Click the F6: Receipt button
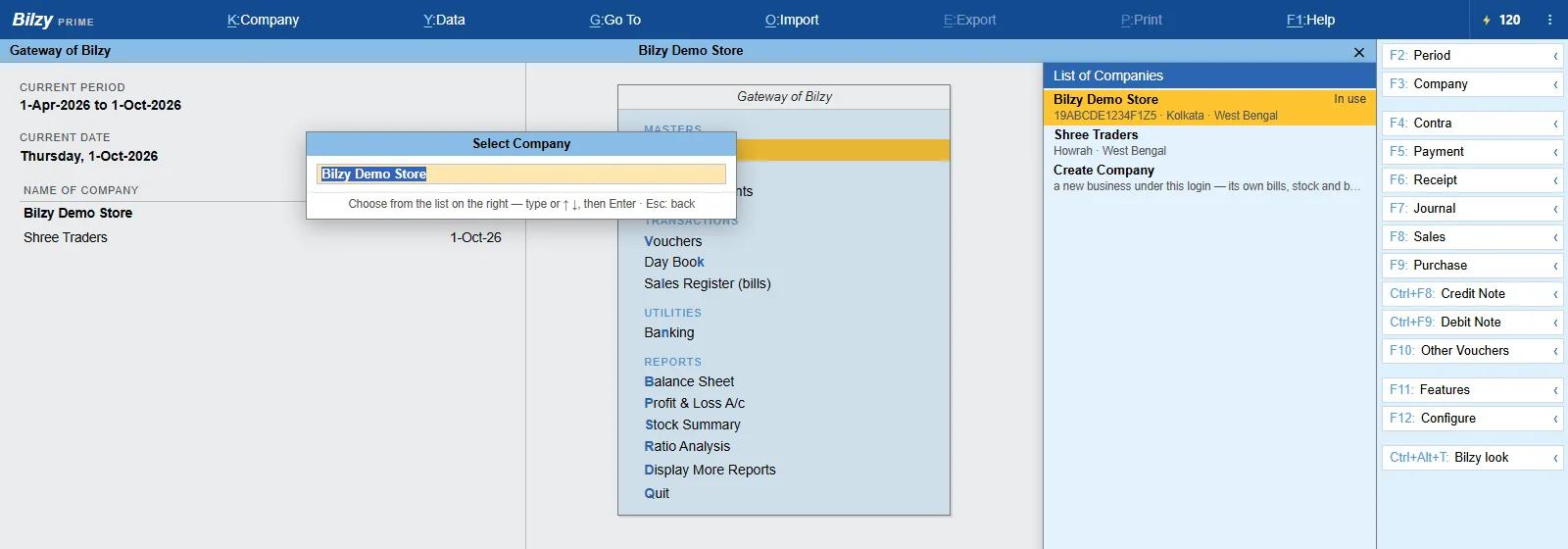1568x549 pixels. [1472, 180]
